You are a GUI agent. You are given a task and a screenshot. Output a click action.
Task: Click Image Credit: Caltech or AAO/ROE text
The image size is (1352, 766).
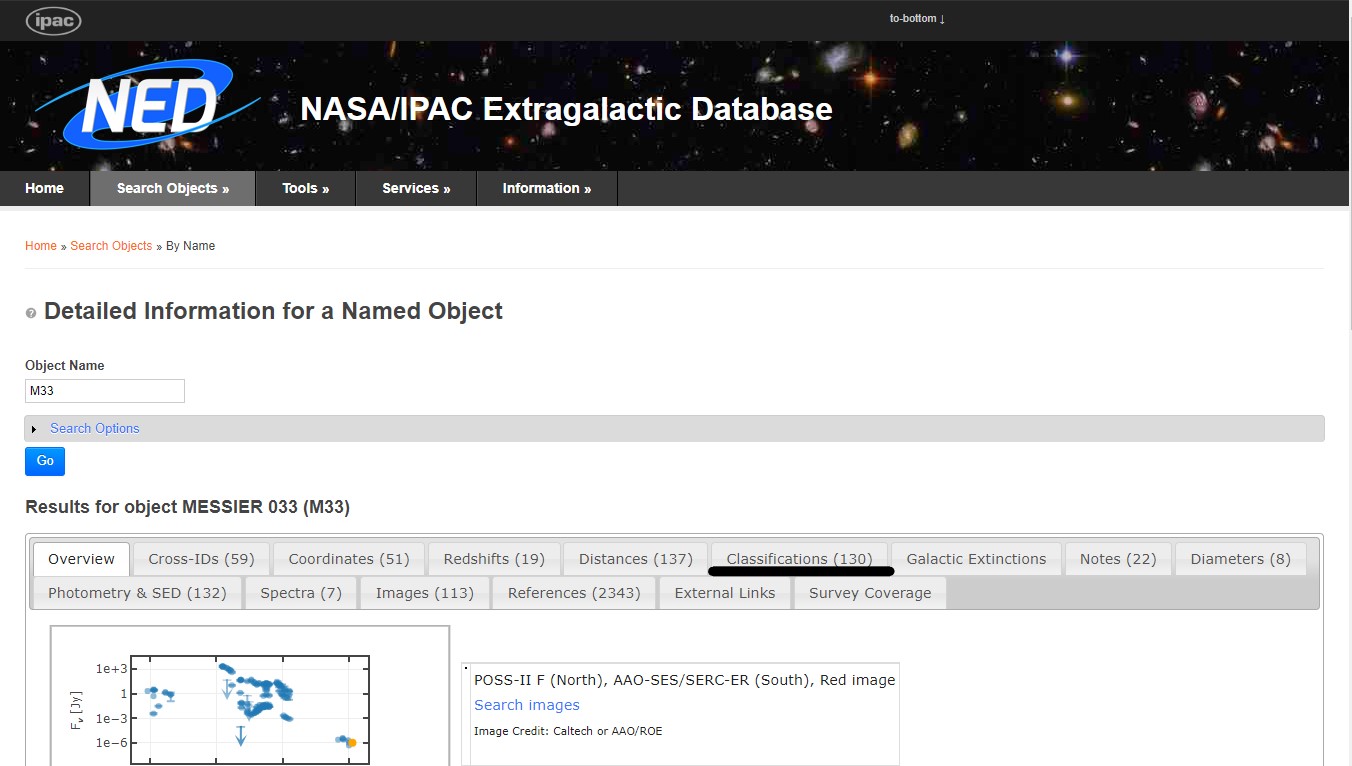click(x=568, y=731)
